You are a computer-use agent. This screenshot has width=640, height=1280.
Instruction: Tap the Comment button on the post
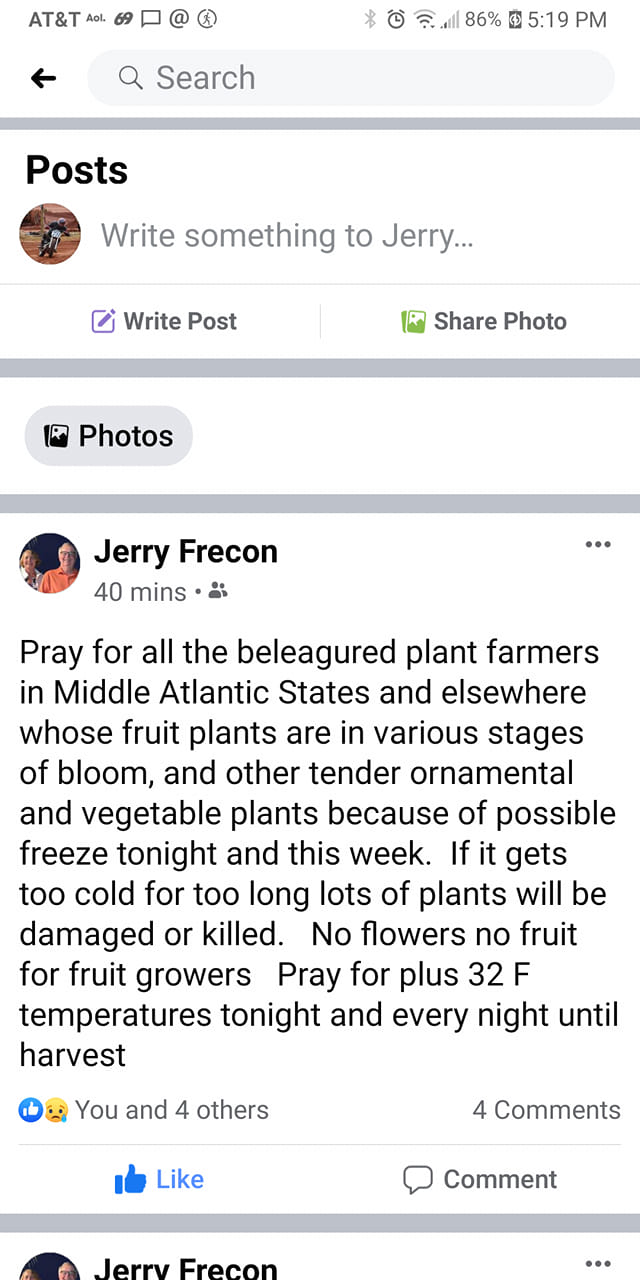pos(480,1180)
